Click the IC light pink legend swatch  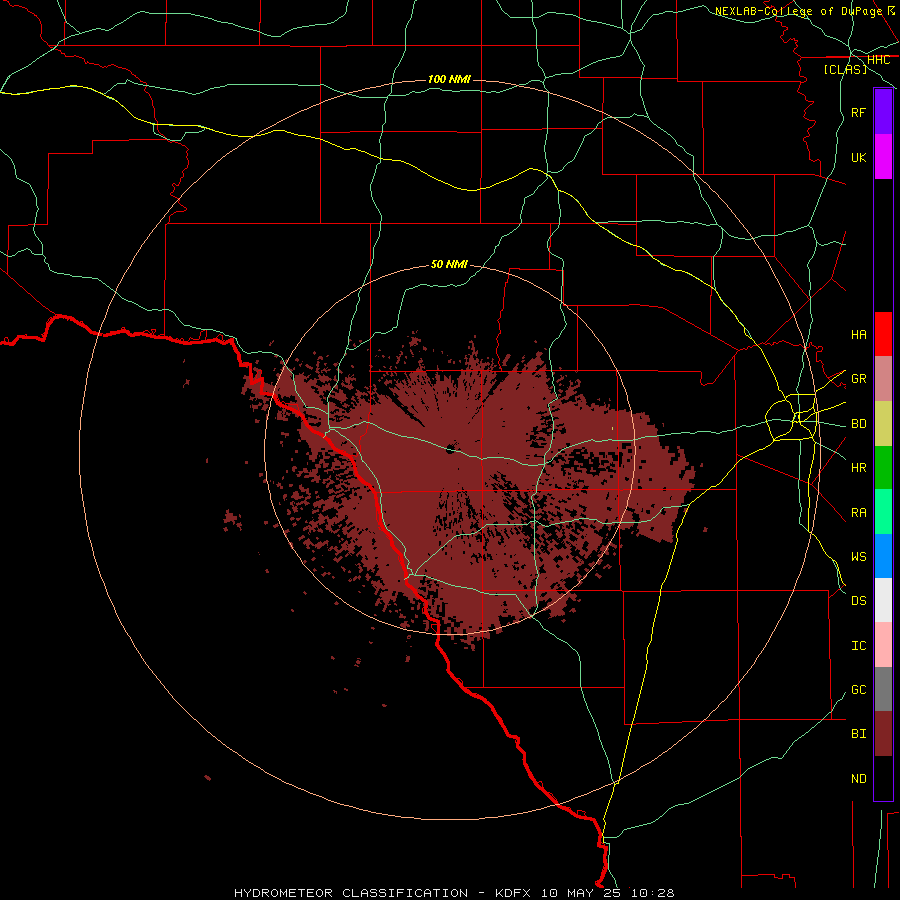coord(883,645)
